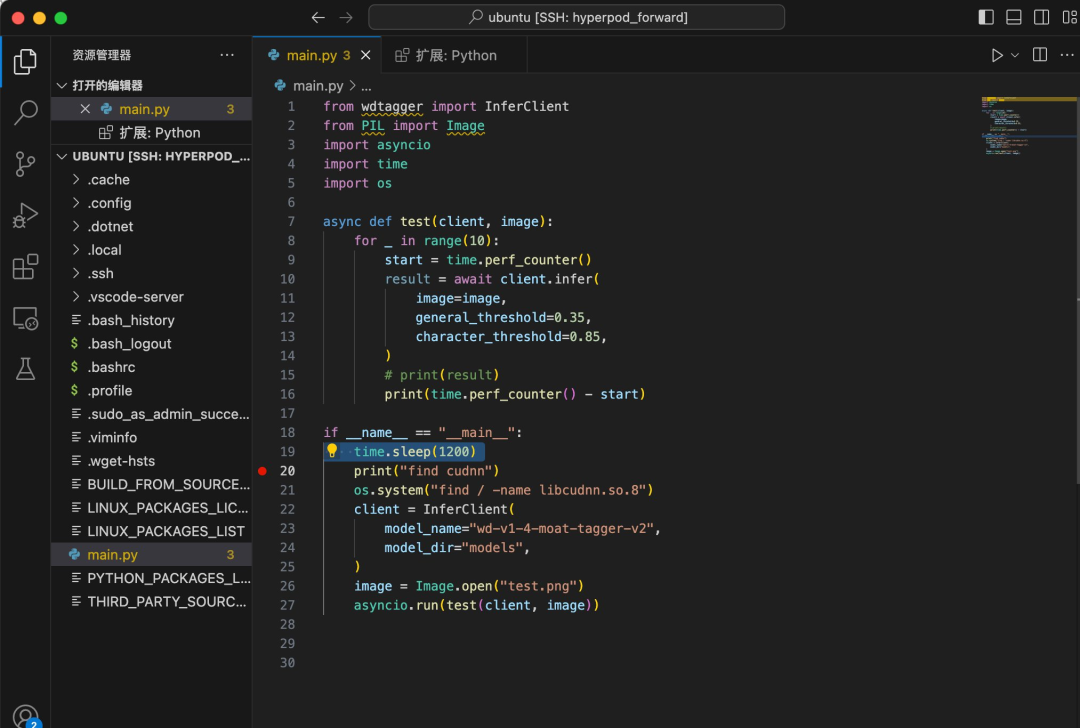Click the Image import on line 2

tap(465, 125)
